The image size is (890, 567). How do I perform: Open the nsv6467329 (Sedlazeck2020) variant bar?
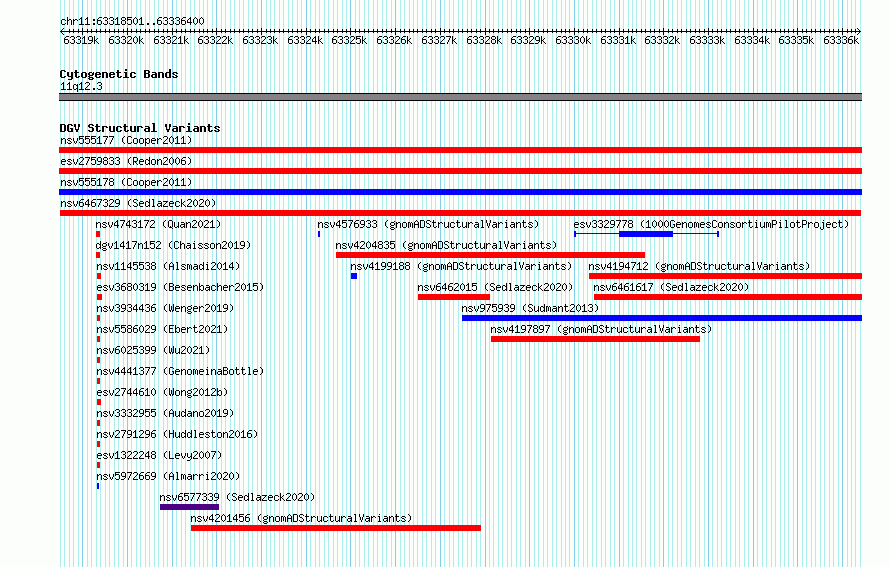coord(460,213)
